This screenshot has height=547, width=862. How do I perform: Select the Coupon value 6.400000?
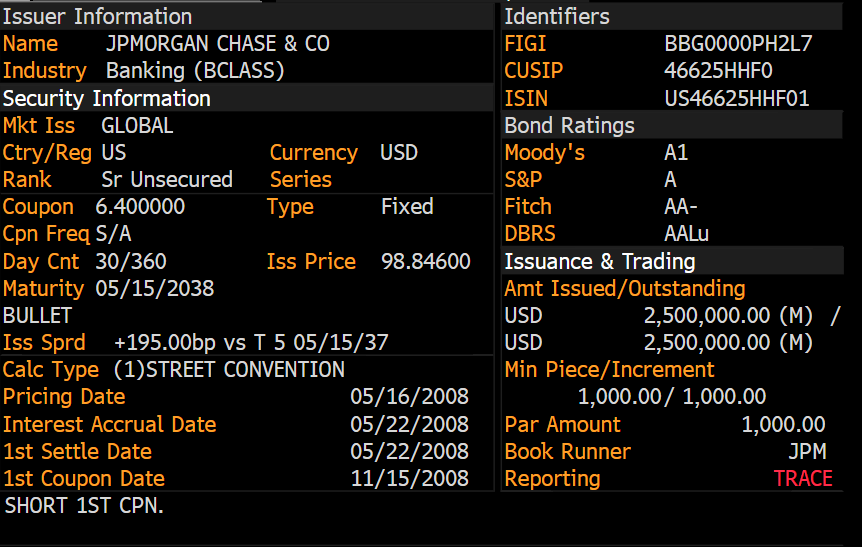click(x=140, y=207)
